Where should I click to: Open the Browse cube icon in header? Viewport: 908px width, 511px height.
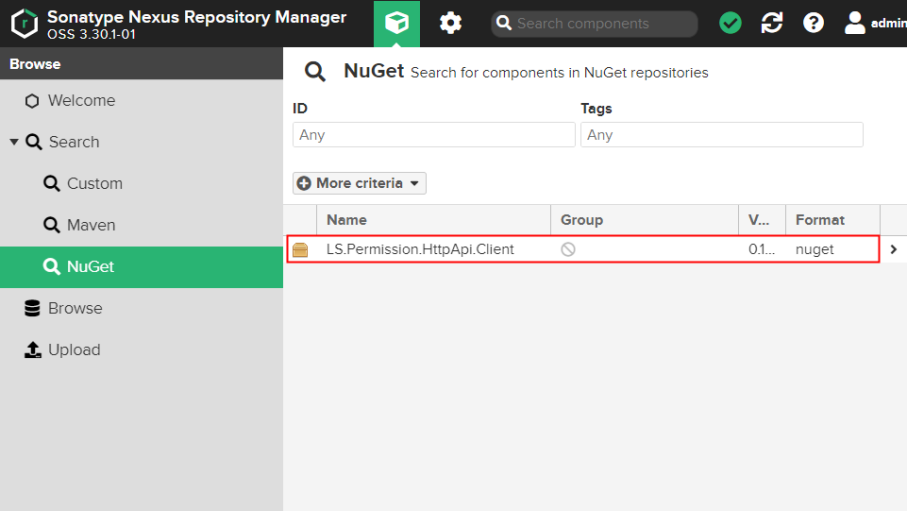coord(397,24)
